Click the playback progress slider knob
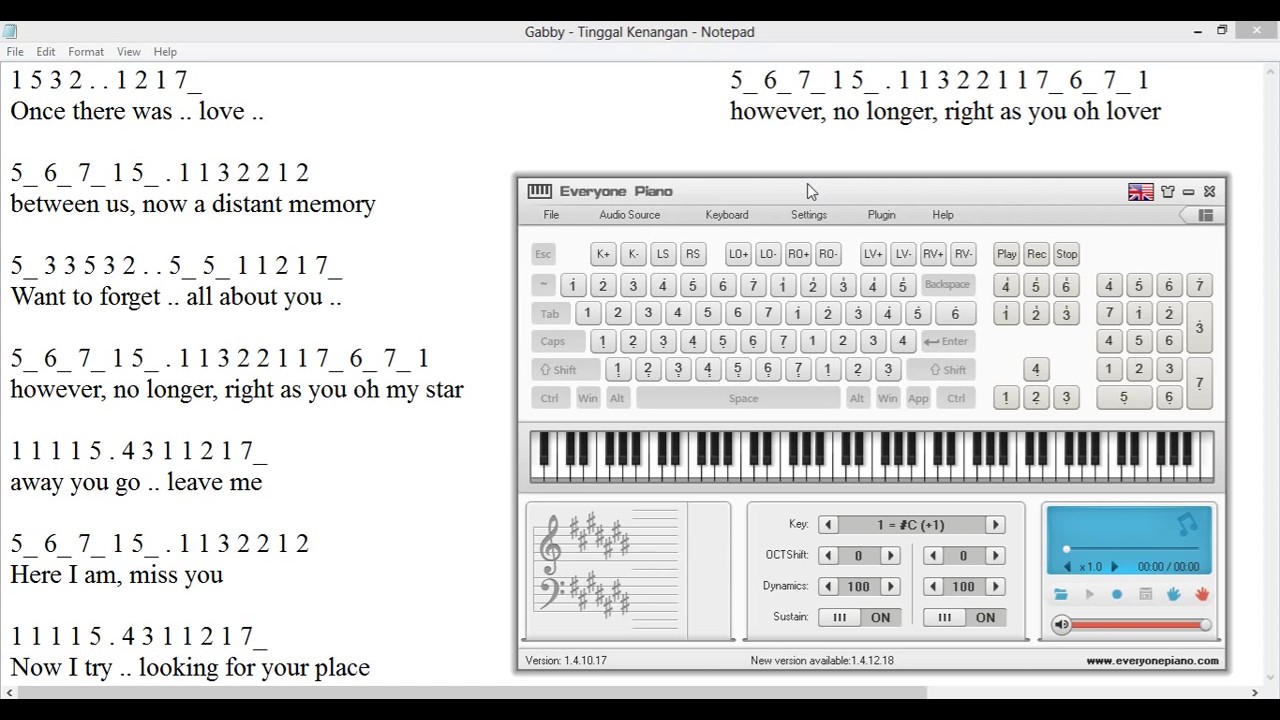1280x720 pixels. [x=1066, y=549]
